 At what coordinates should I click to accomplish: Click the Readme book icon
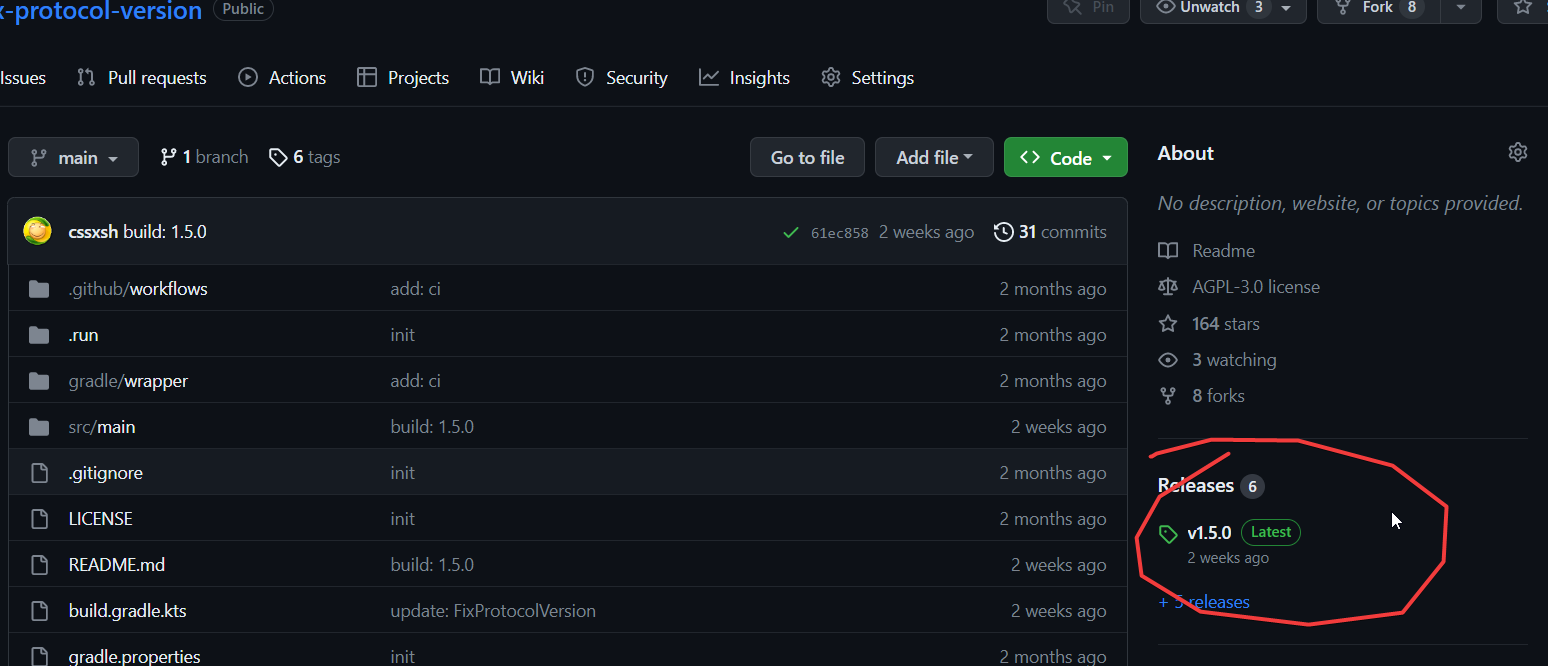point(1168,250)
